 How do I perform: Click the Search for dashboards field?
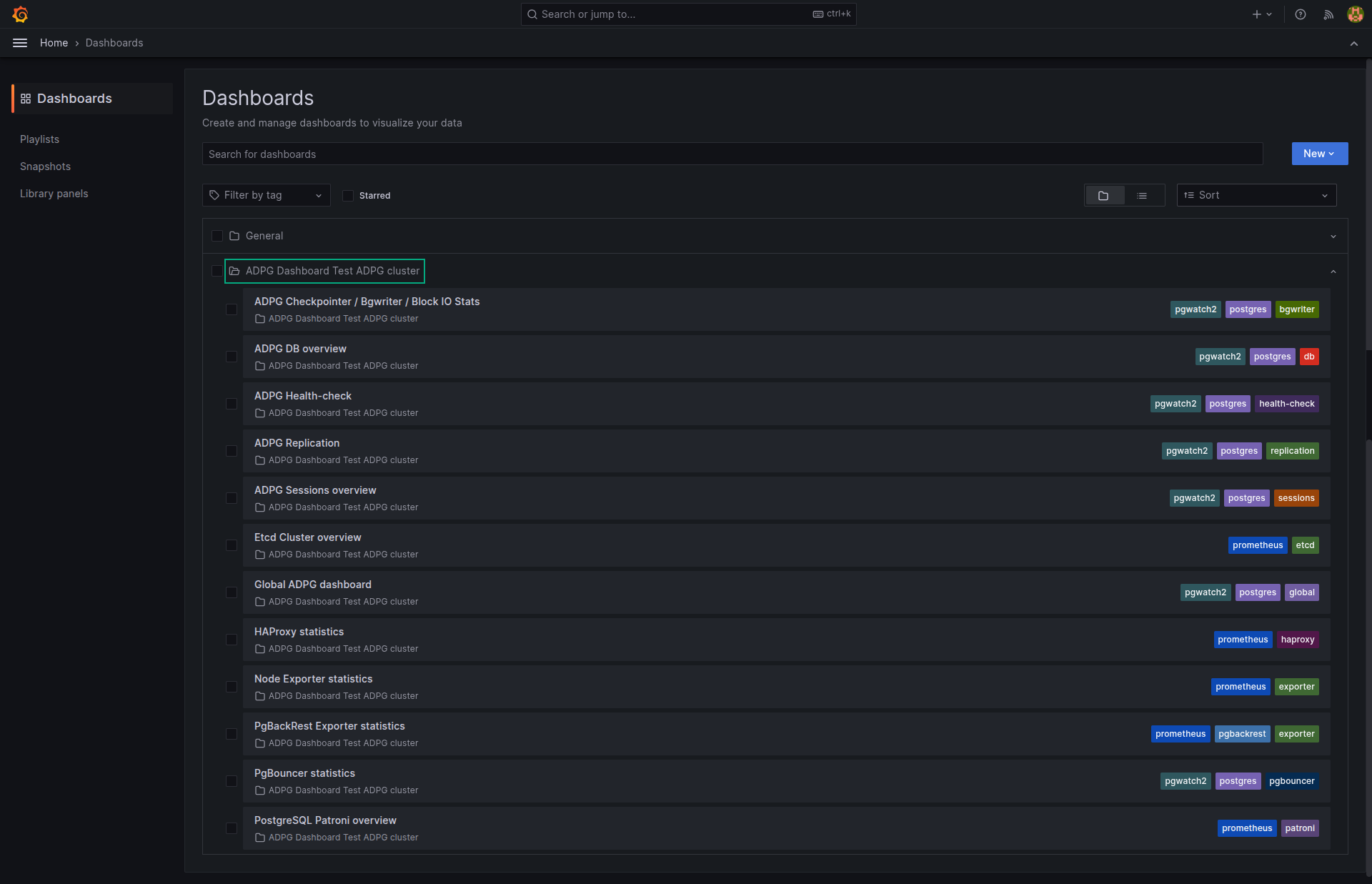tap(732, 154)
